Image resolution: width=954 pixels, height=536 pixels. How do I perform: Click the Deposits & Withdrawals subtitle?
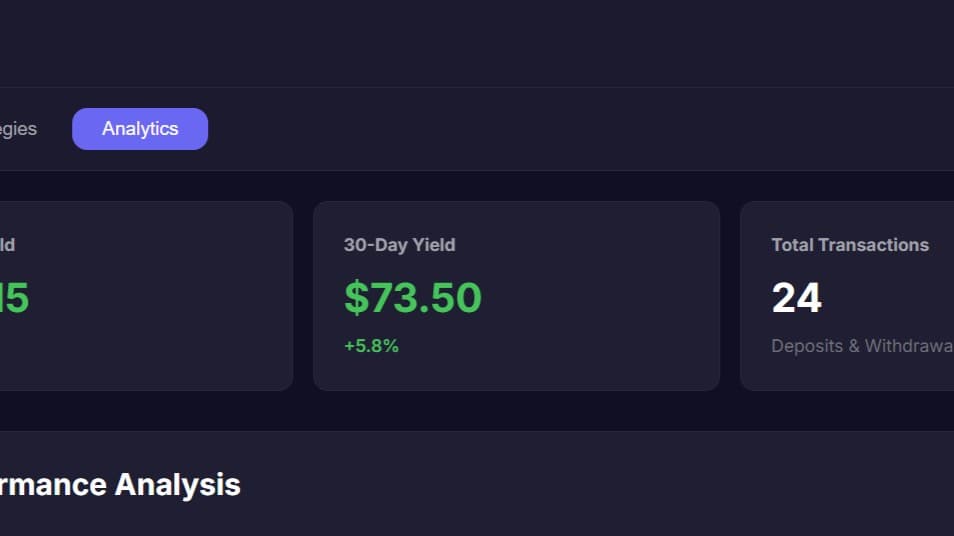tap(861, 346)
